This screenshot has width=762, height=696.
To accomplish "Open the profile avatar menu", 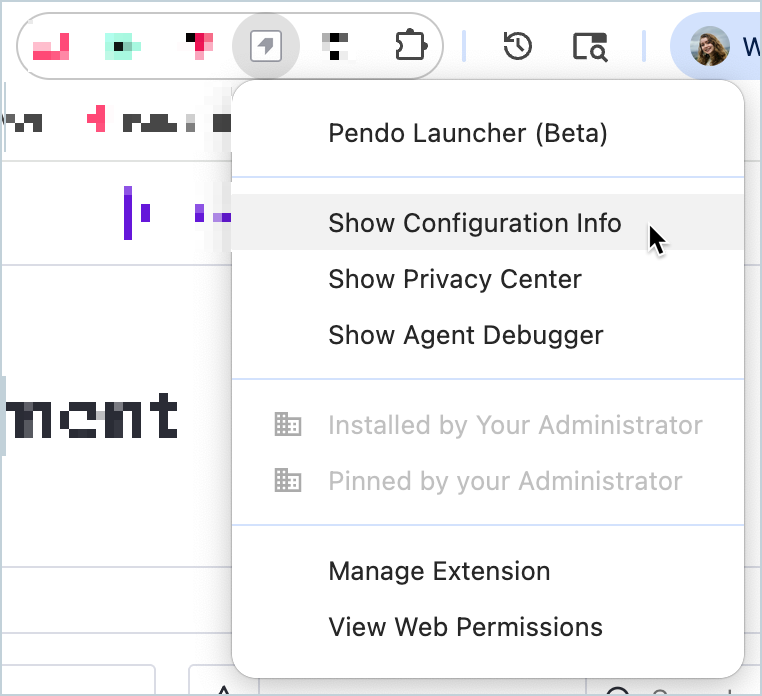I will tap(710, 46).
